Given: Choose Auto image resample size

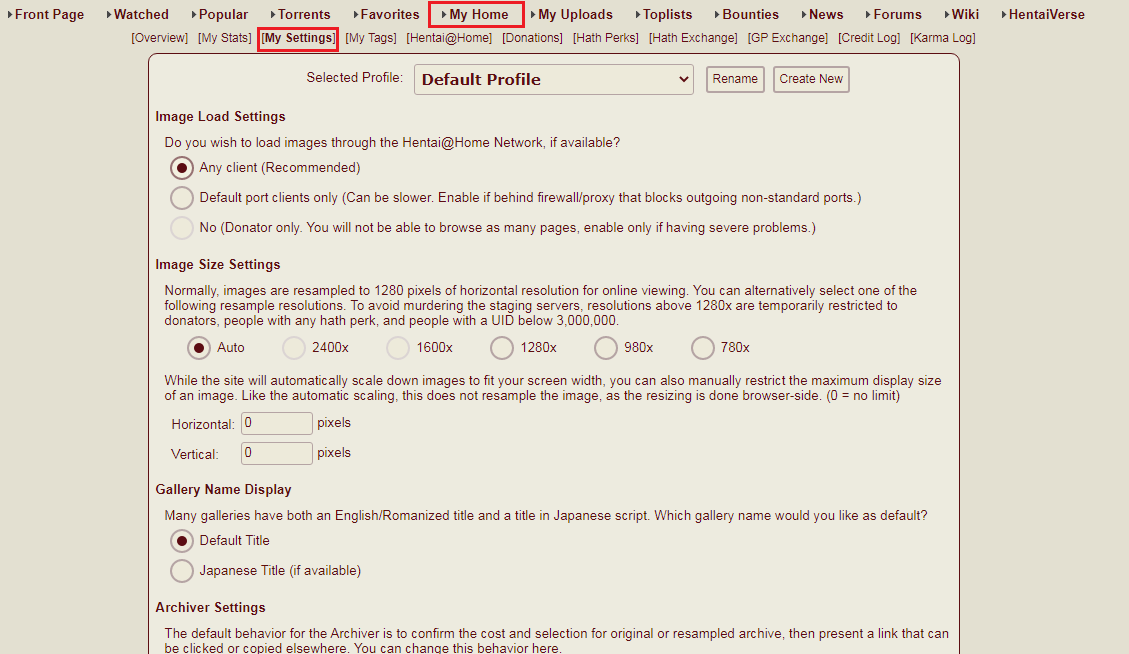Looking at the screenshot, I should click(x=199, y=348).
